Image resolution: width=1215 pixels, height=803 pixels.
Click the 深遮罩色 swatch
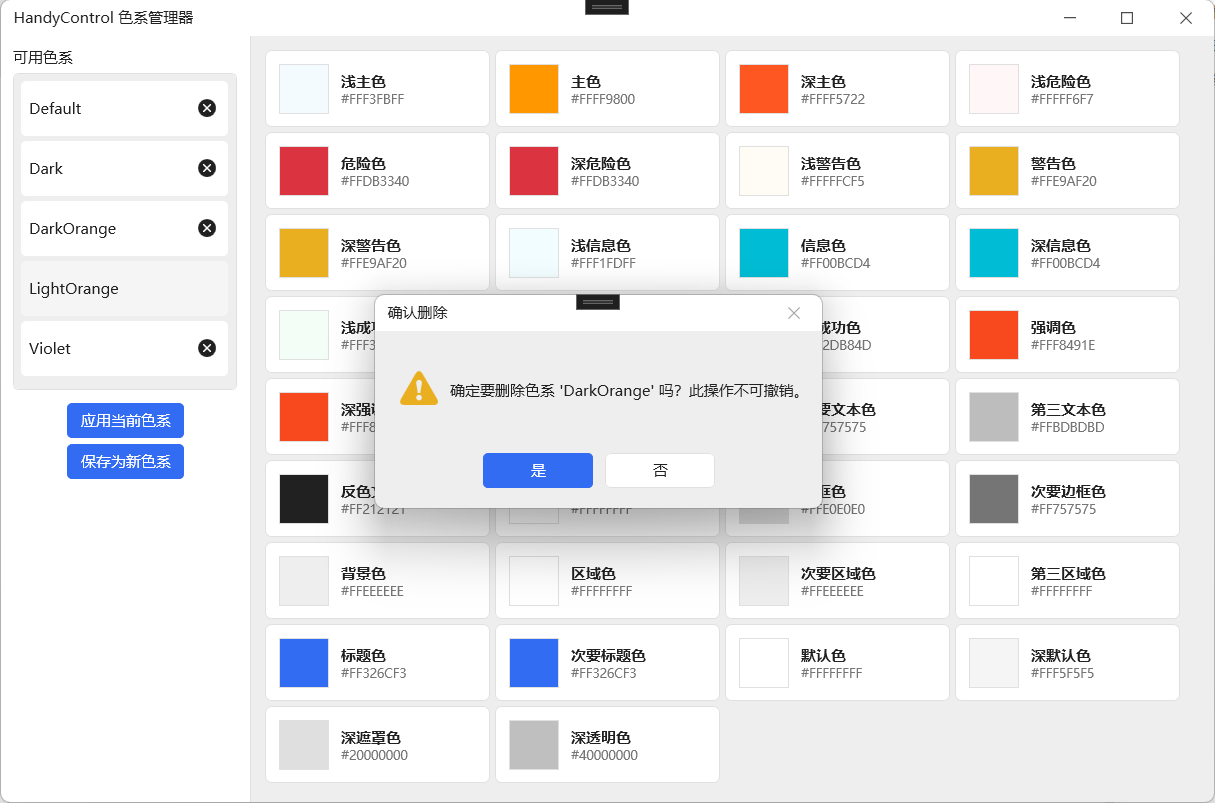tap(304, 745)
